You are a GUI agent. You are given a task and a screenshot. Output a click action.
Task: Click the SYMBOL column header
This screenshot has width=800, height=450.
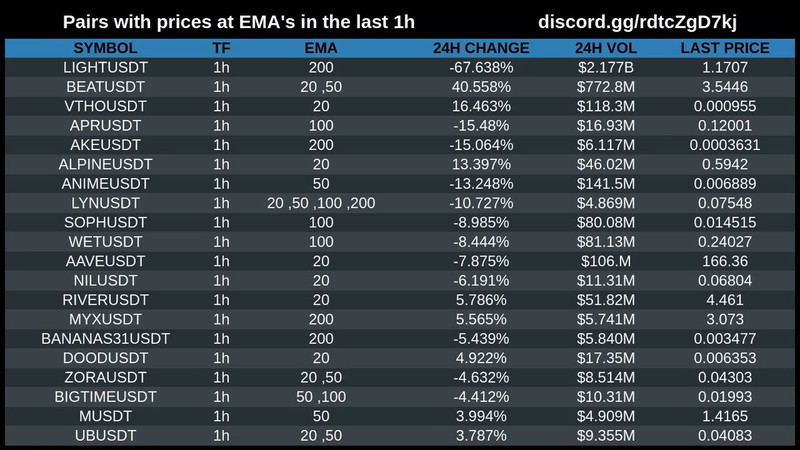coord(106,48)
